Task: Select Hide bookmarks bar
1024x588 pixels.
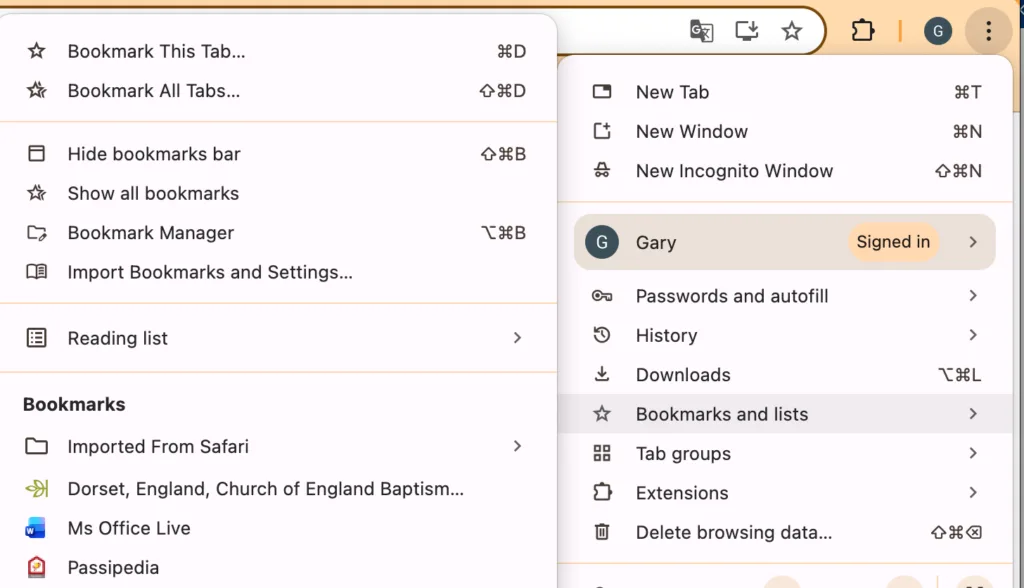Action: coord(278,154)
